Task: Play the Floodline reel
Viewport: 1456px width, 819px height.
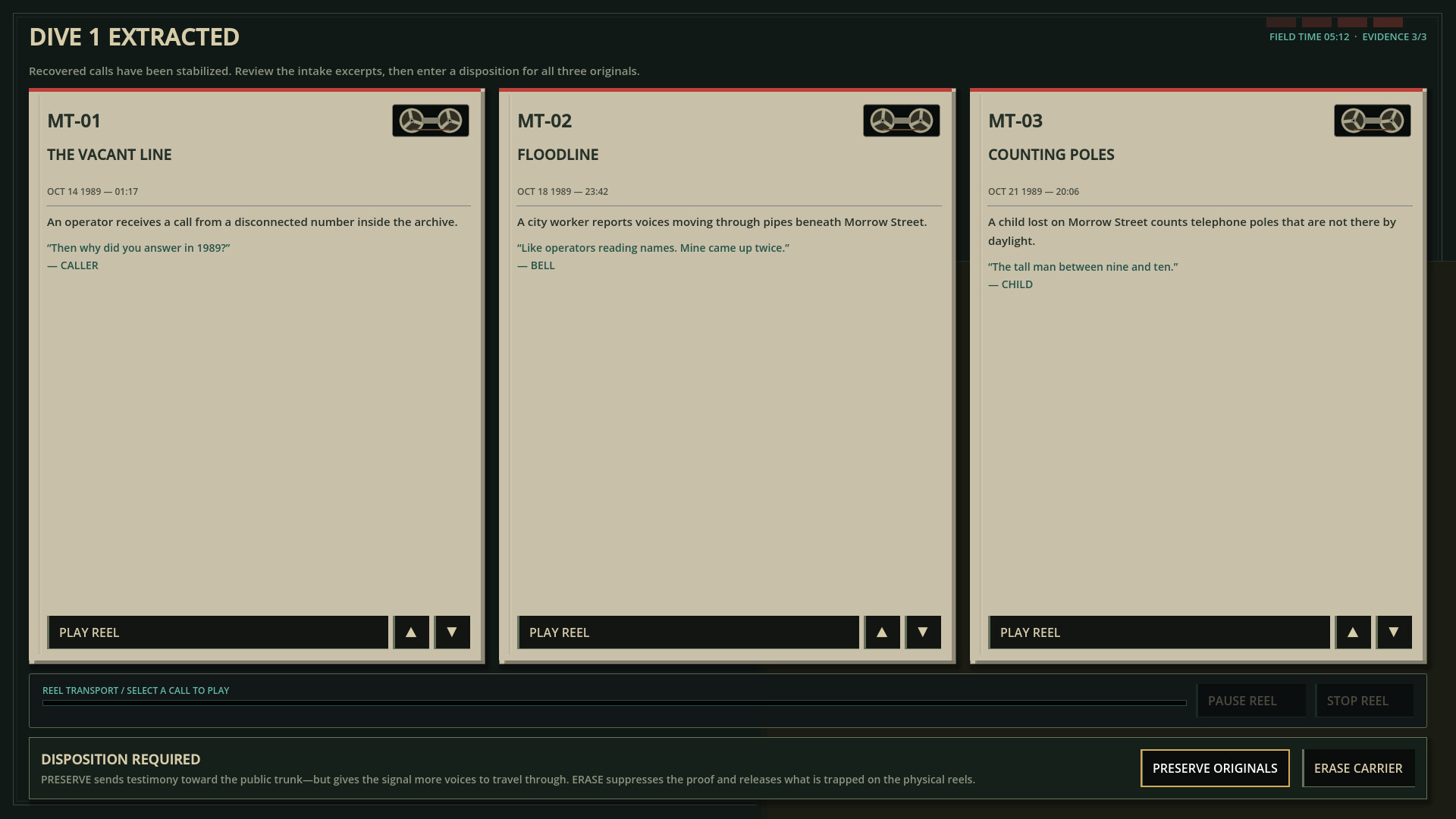Action: click(x=688, y=632)
